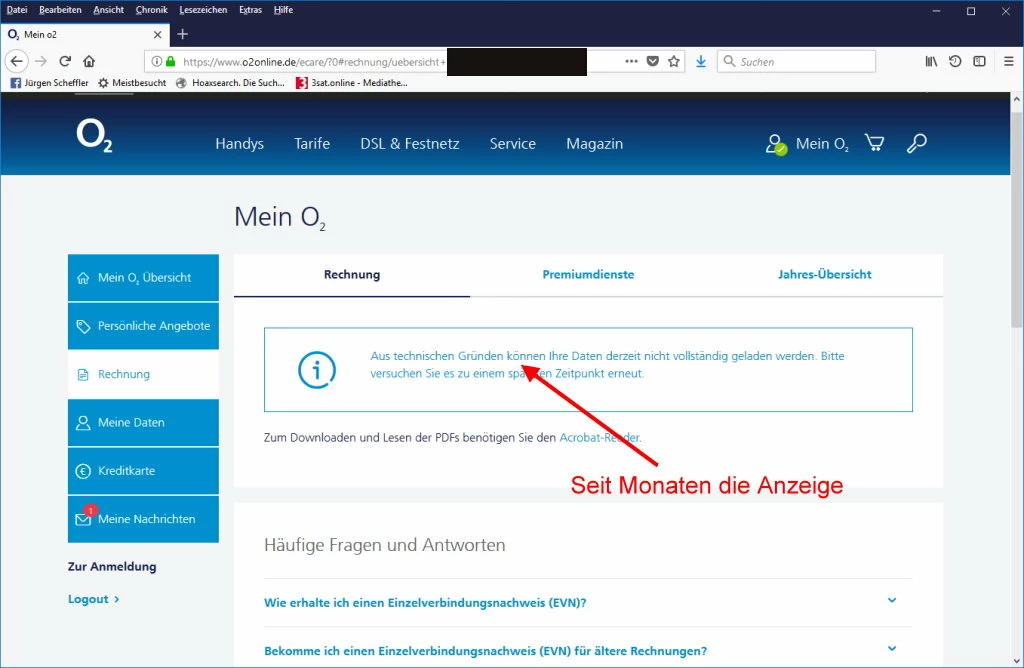Click the O2 logo in header
This screenshot has width=1024, height=668.
[x=94, y=136]
